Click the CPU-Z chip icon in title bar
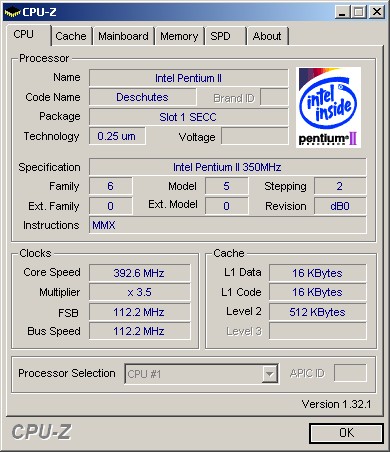Image resolution: width=390 pixels, height=452 pixels. point(12,12)
